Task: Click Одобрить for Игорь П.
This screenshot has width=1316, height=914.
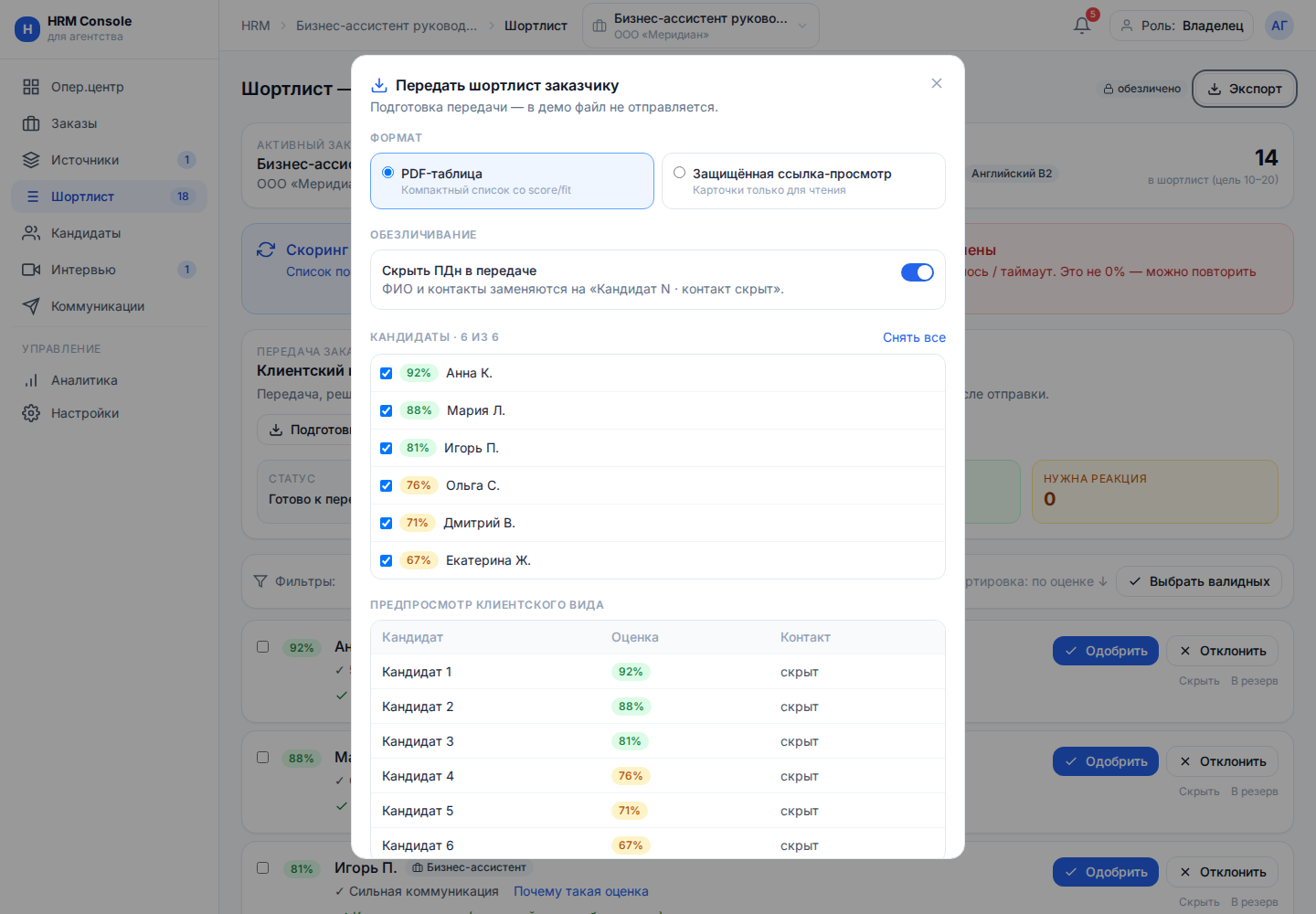Action: point(1106,872)
